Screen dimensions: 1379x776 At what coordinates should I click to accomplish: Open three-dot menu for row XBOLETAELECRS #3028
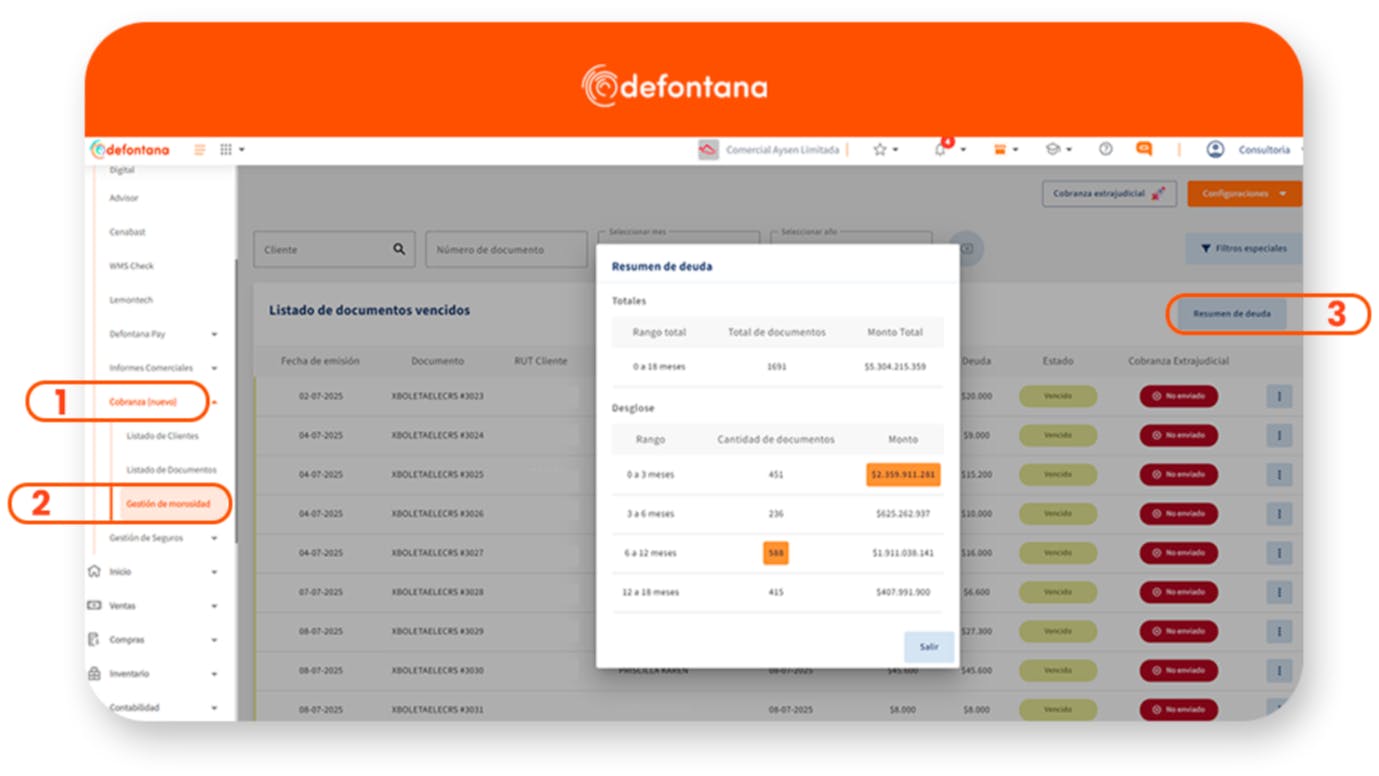point(1279,592)
